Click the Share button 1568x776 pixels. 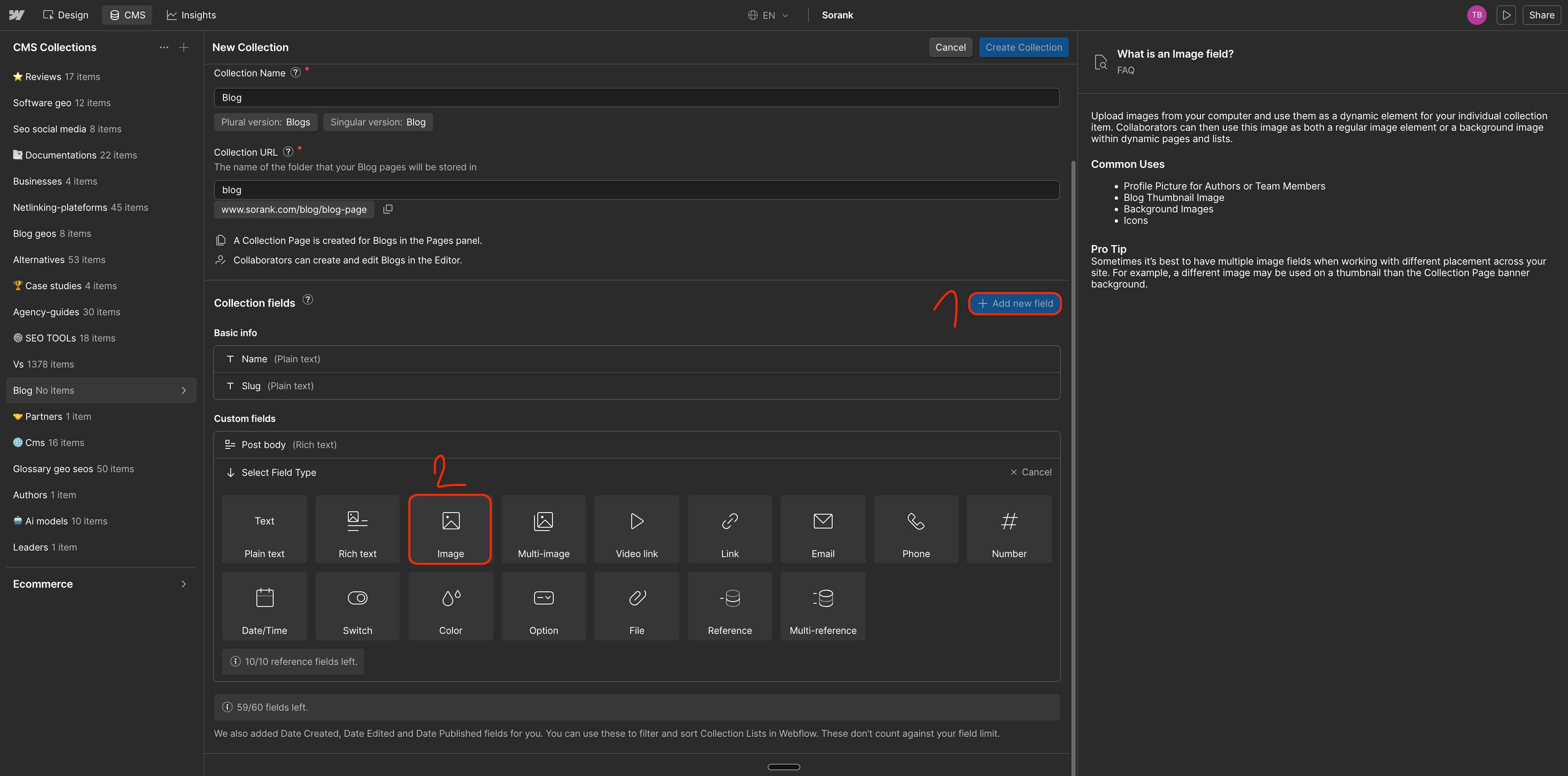click(1541, 15)
